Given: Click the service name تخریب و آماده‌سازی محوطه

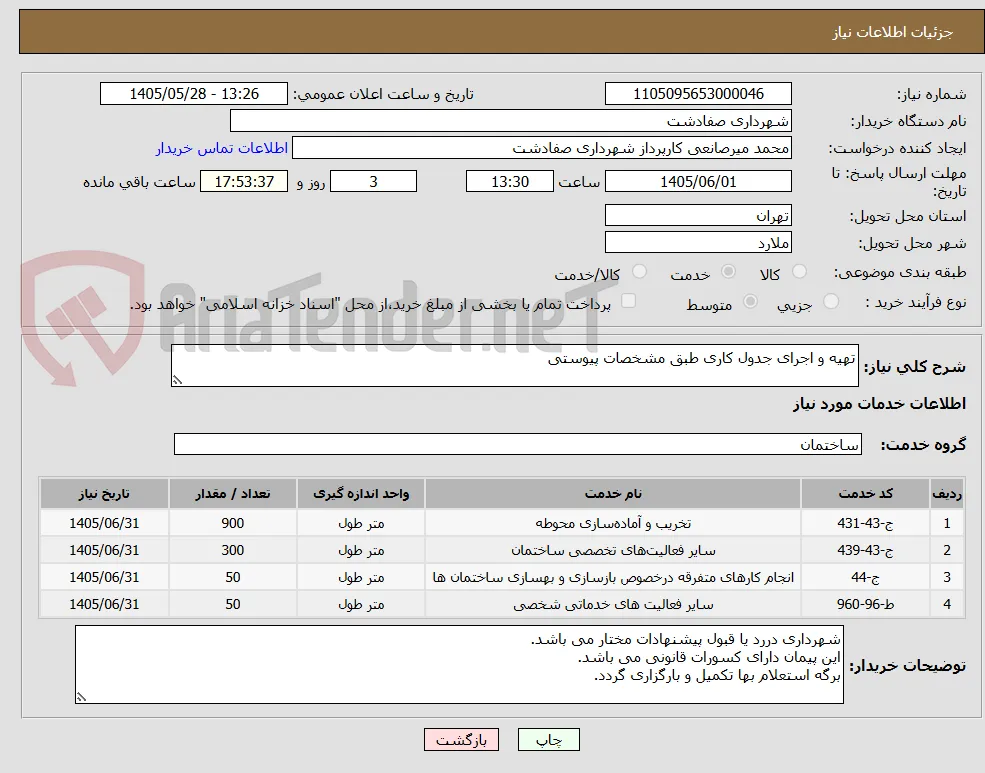Looking at the screenshot, I should 612,523.
